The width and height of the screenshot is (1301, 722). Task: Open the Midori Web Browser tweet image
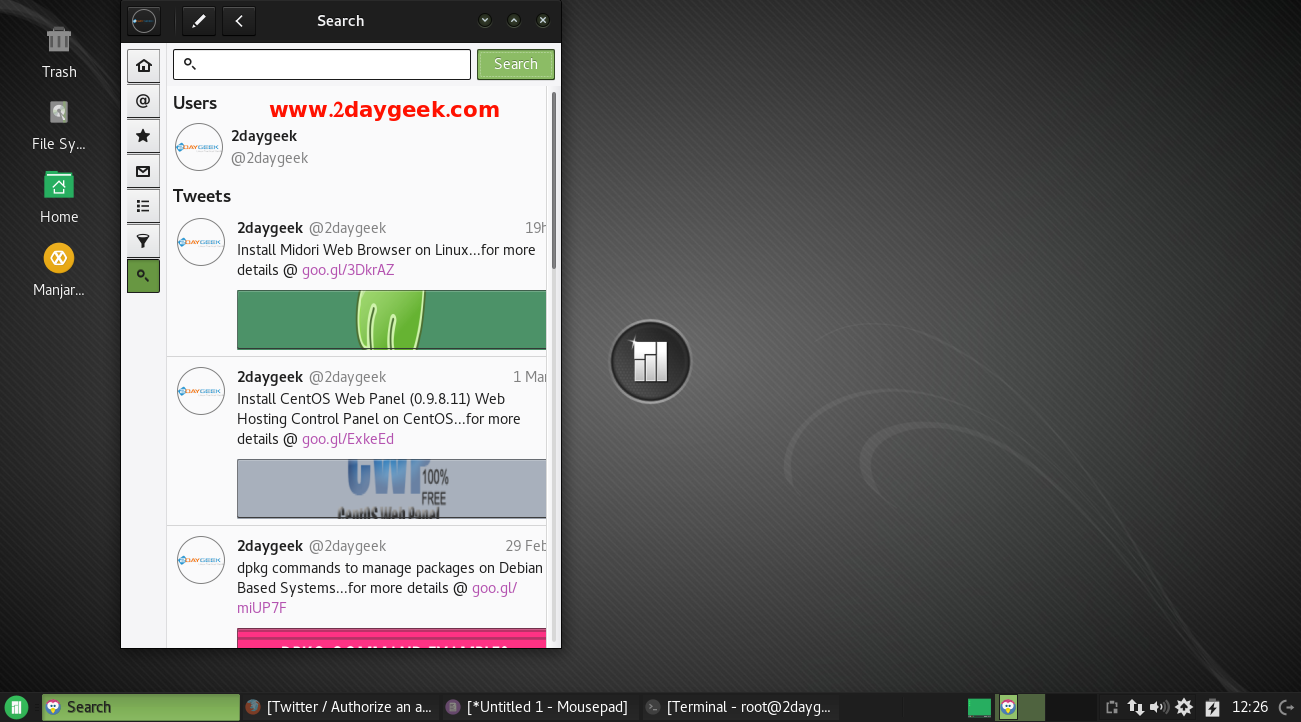(x=391, y=320)
